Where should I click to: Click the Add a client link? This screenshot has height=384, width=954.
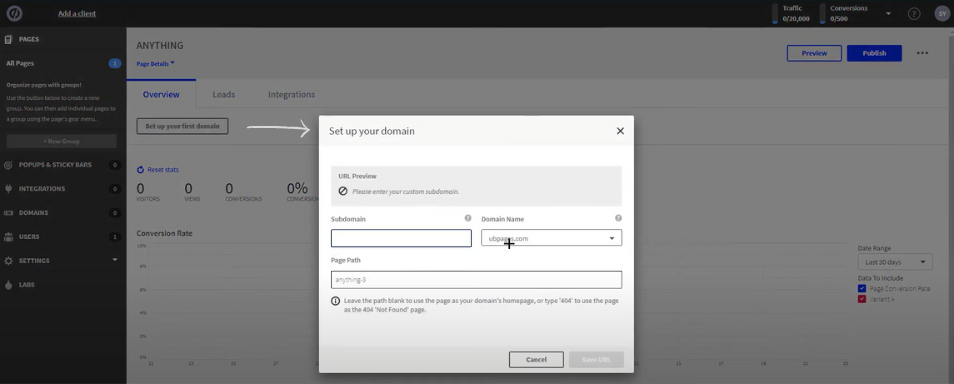tap(77, 13)
